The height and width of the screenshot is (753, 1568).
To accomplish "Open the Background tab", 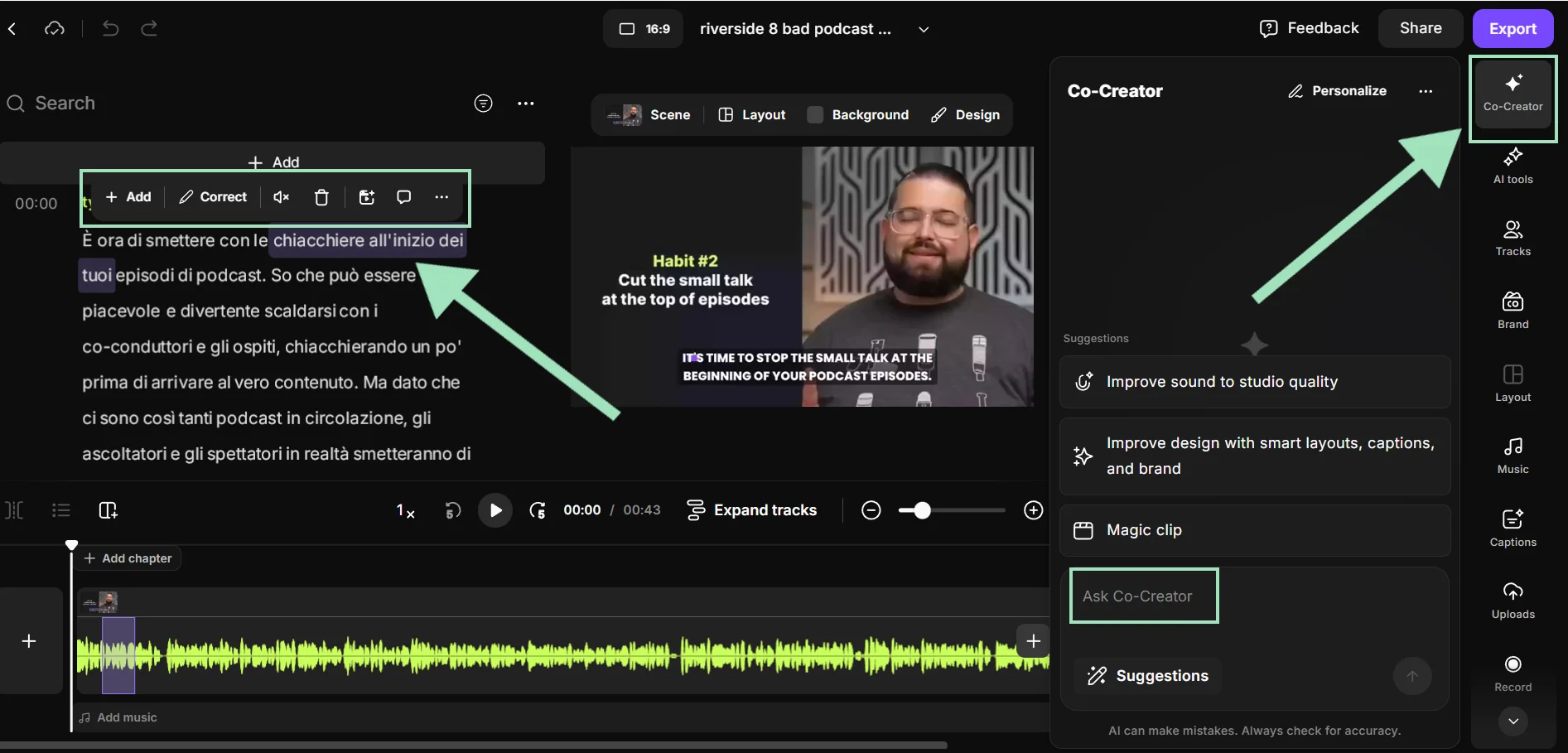I will click(858, 115).
